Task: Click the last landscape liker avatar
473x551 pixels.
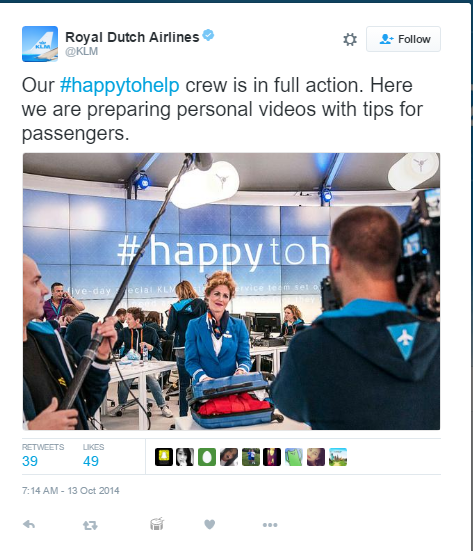Action: click(x=338, y=457)
